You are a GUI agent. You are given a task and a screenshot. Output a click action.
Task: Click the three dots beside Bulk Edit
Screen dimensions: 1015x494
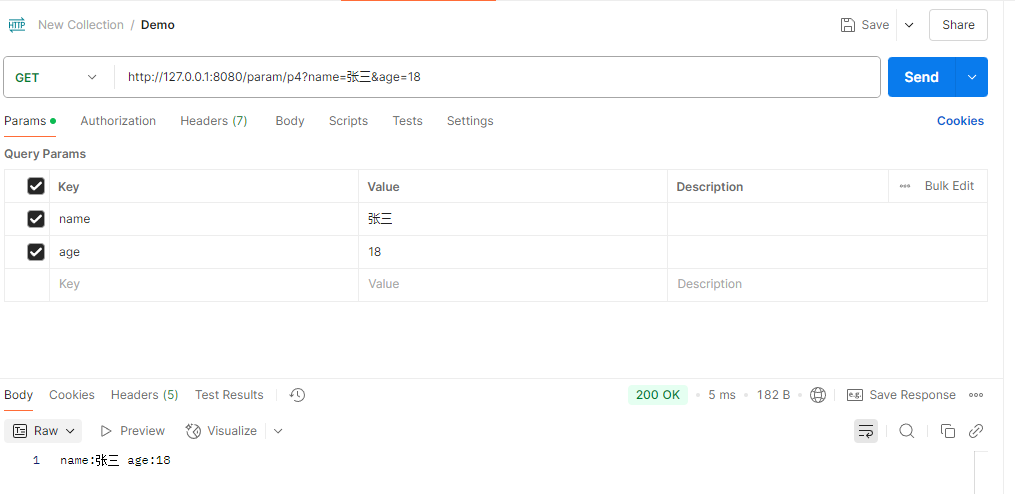[x=905, y=186]
